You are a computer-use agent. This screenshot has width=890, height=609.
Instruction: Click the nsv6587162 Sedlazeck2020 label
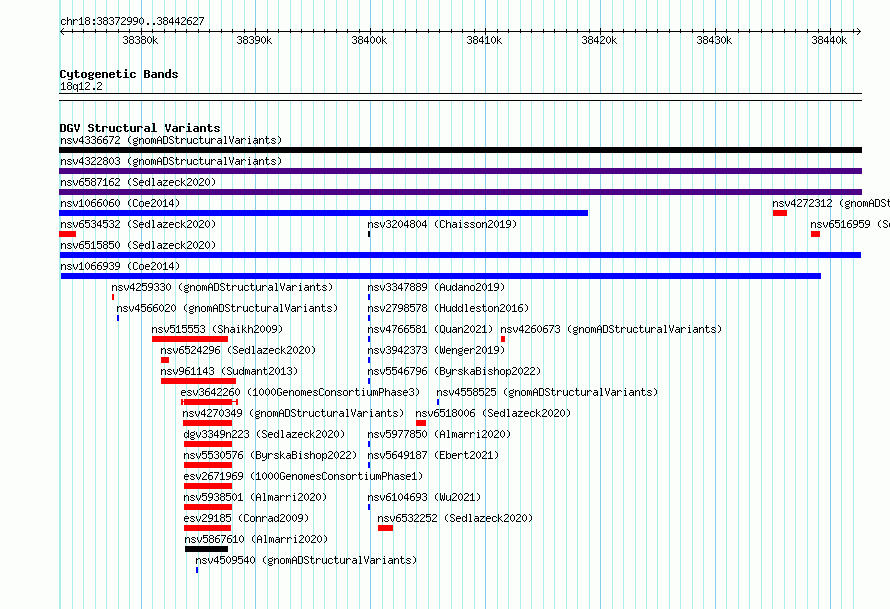pyautogui.click(x=138, y=182)
